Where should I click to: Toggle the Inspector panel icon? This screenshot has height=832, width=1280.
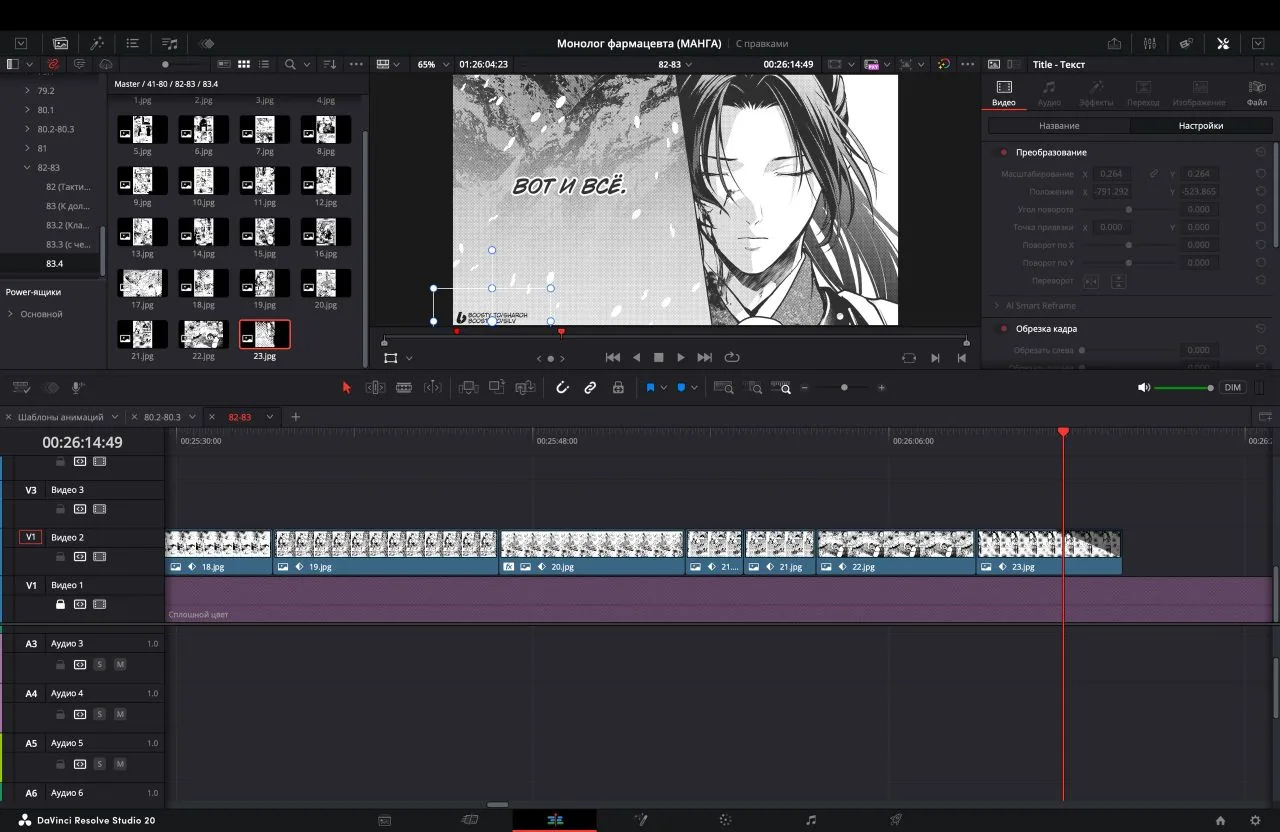pyautogui.click(x=1222, y=44)
